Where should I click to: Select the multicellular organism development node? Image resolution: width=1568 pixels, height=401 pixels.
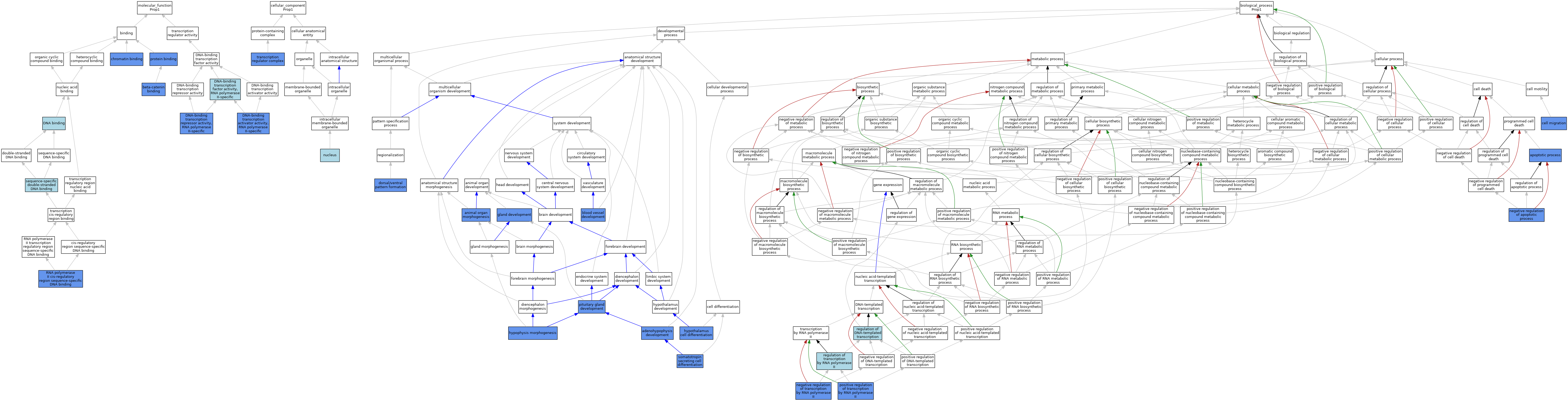(x=450, y=89)
